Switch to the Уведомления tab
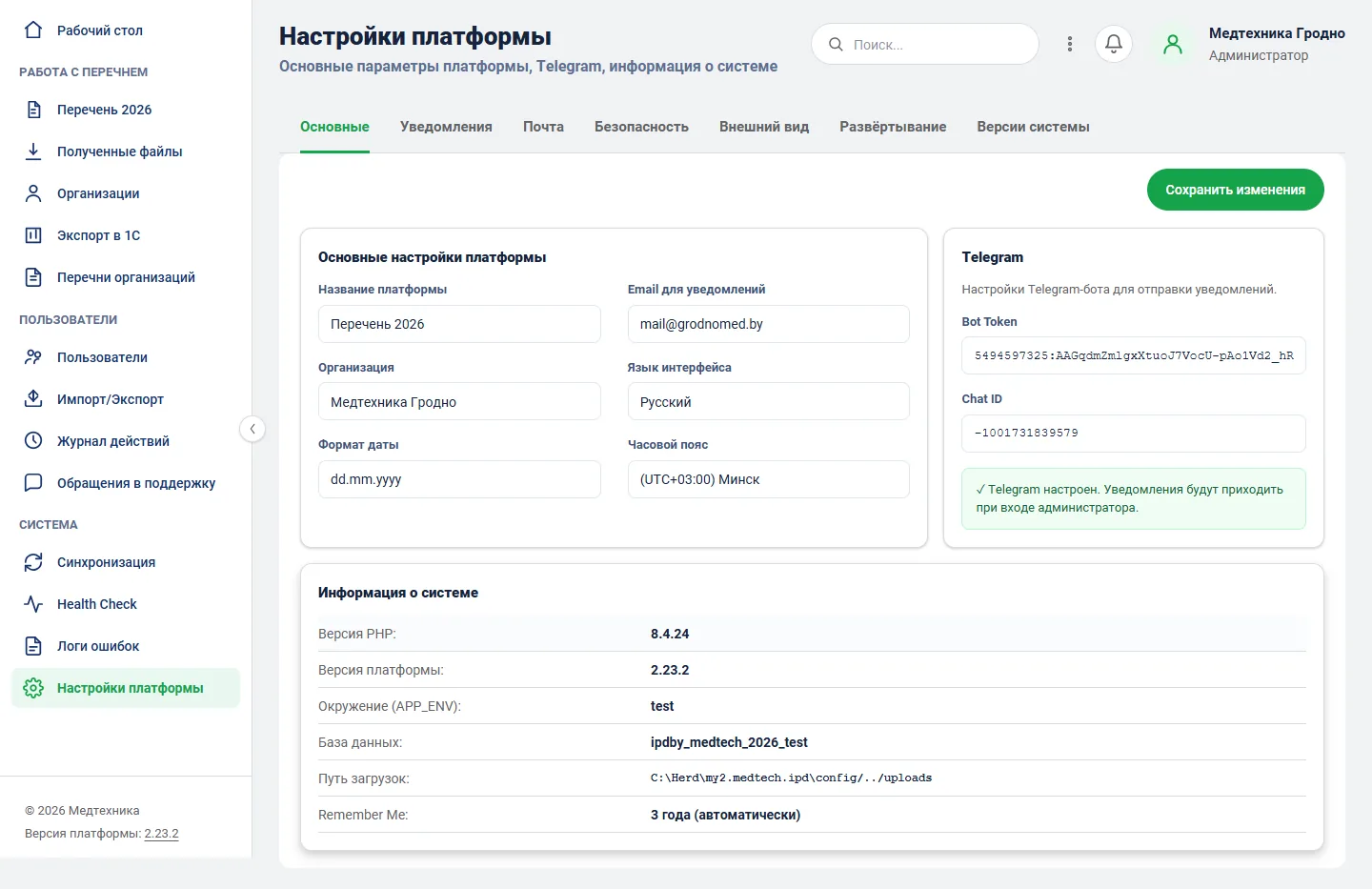This screenshot has height=889, width=1372. [446, 127]
